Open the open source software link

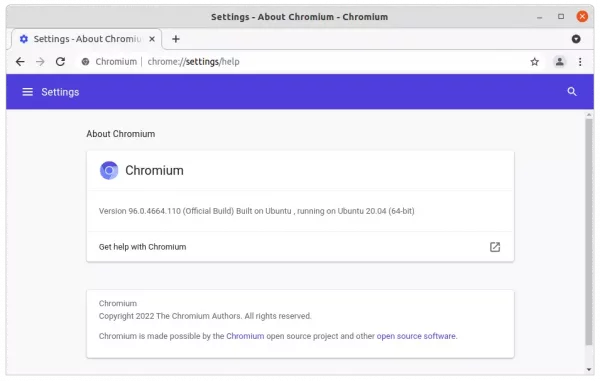(416, 336)
